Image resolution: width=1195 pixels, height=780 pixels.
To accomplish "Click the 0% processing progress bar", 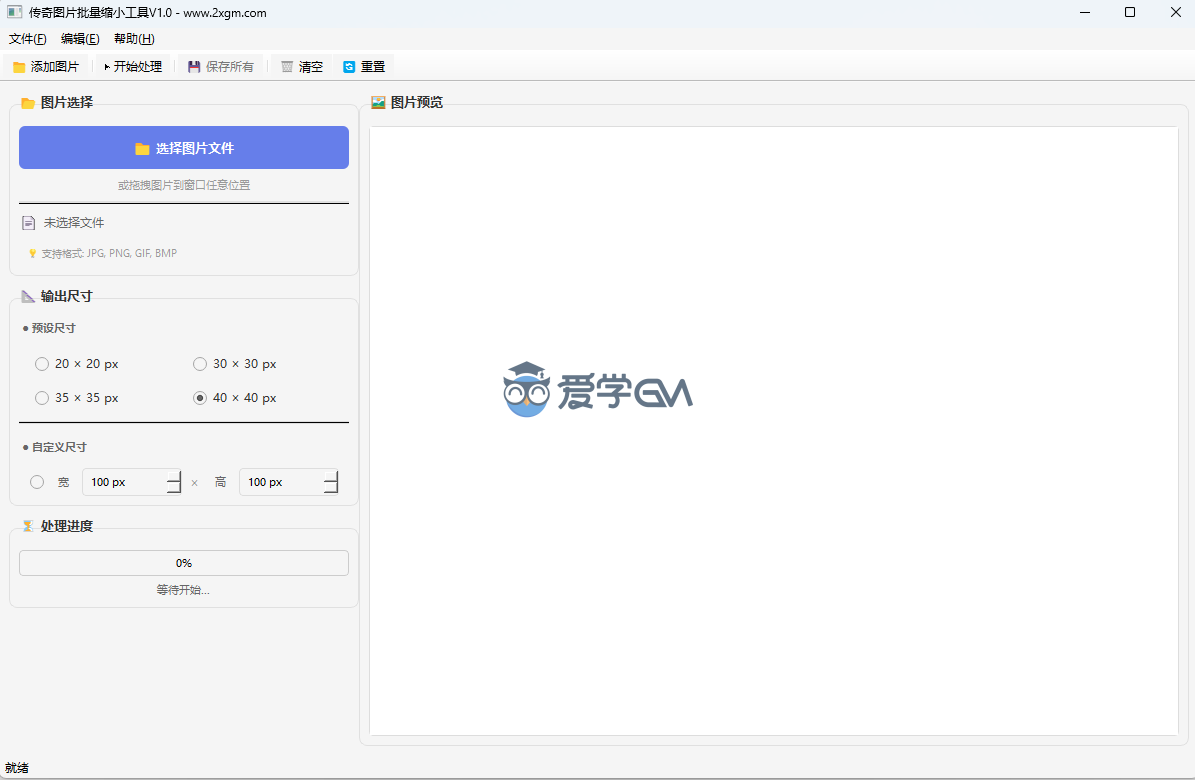I will [x=184, y=563].
